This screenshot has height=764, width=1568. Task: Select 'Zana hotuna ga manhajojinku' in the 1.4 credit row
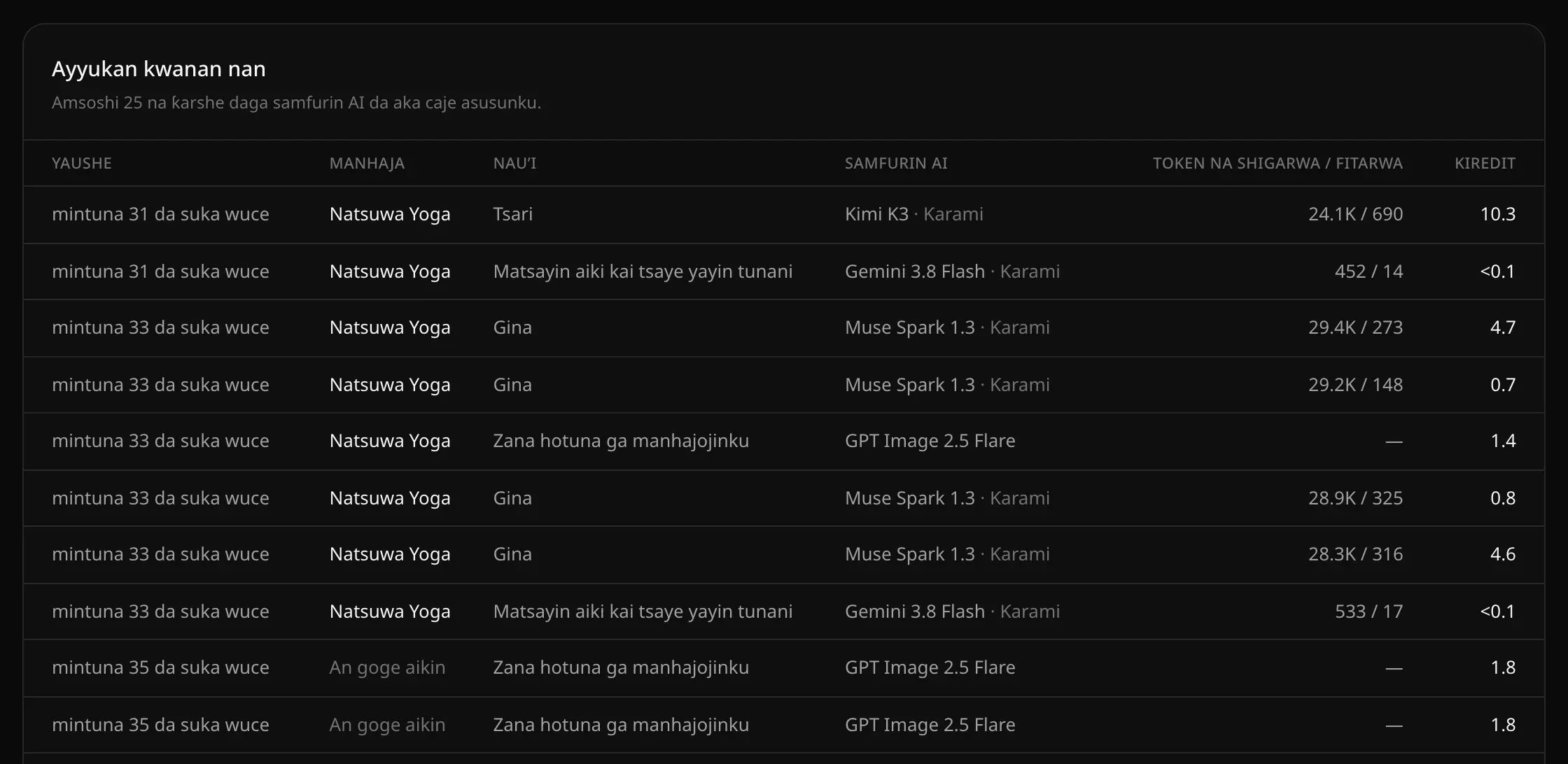coord(621,441)
